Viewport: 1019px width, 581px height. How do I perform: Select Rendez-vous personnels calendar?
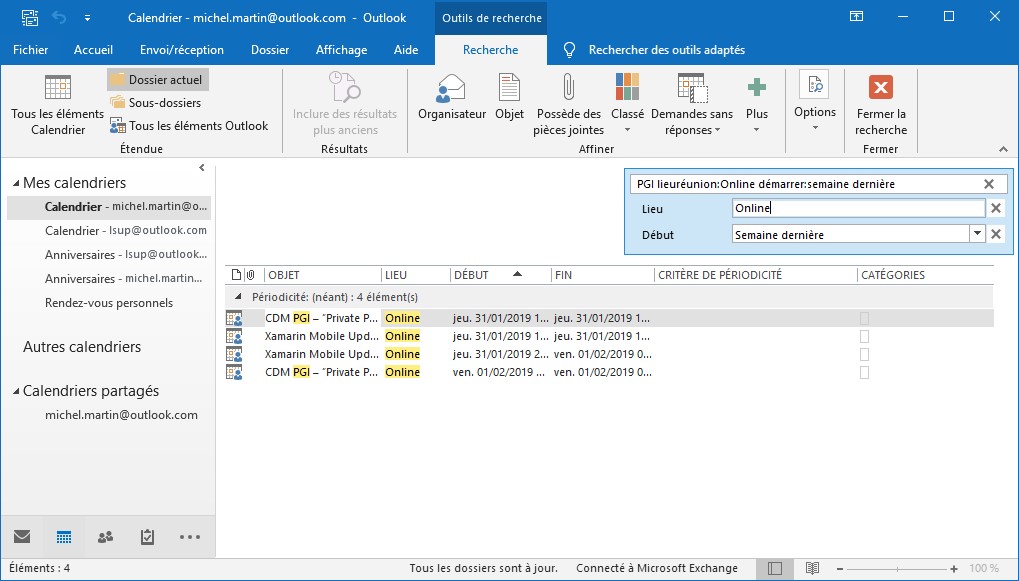(x=109, y=303)
